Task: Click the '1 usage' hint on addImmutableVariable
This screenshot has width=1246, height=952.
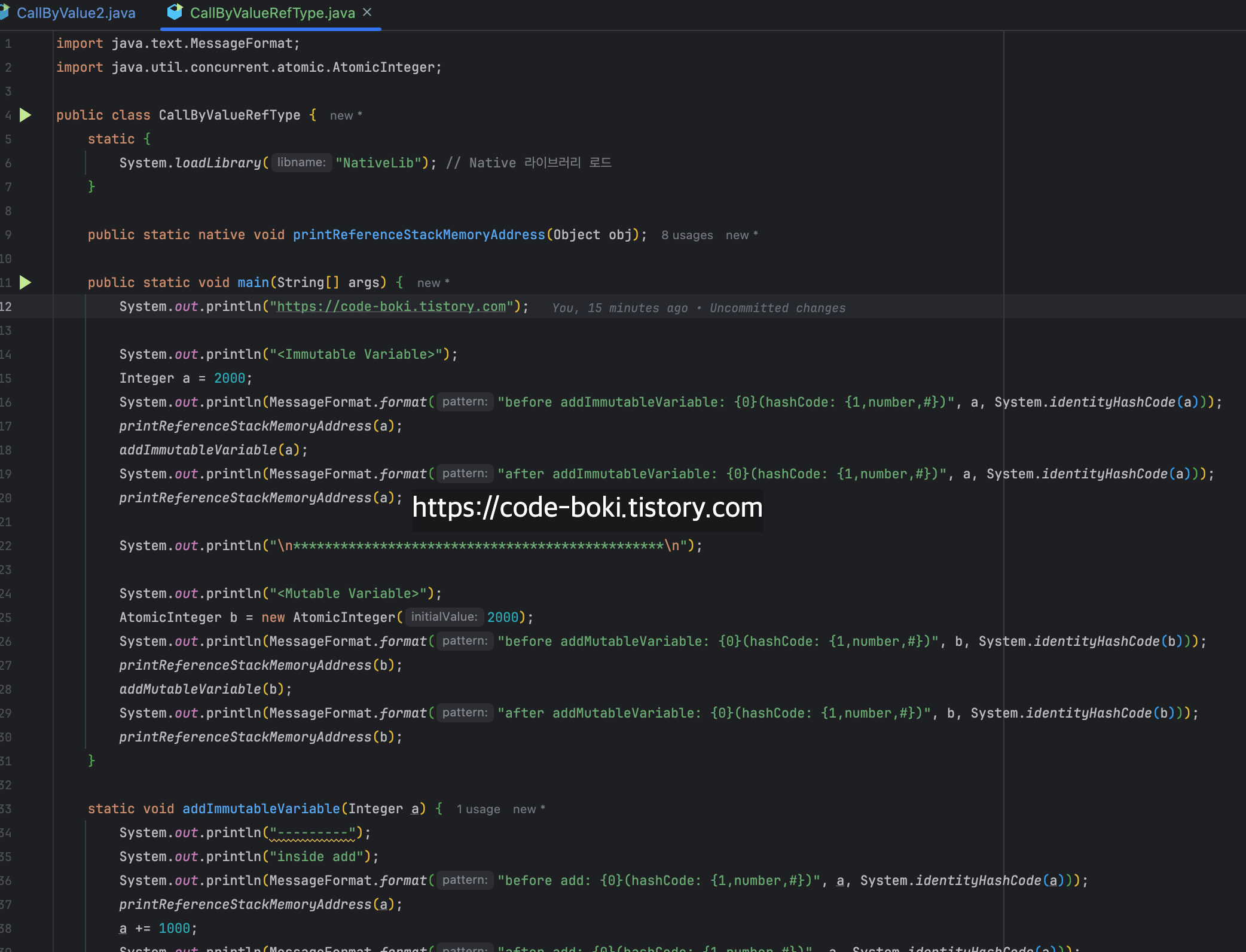Action: coord(478,809)
